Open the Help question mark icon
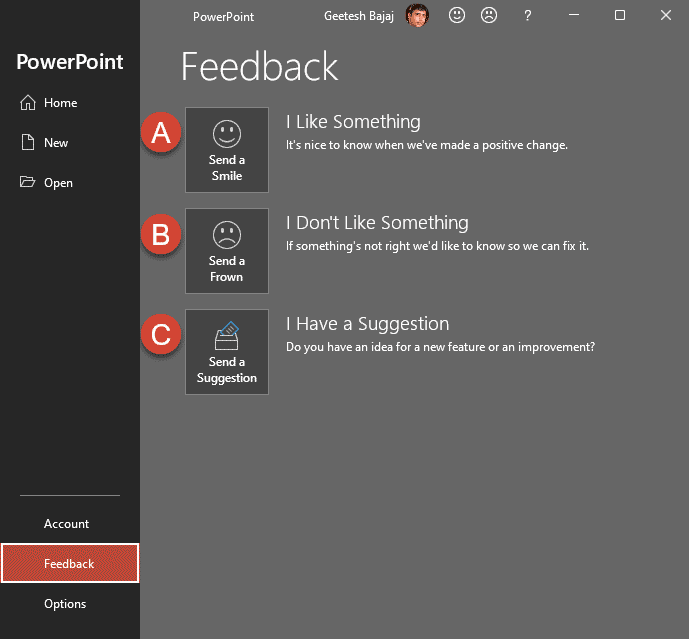689x639 pixels. 528,16
